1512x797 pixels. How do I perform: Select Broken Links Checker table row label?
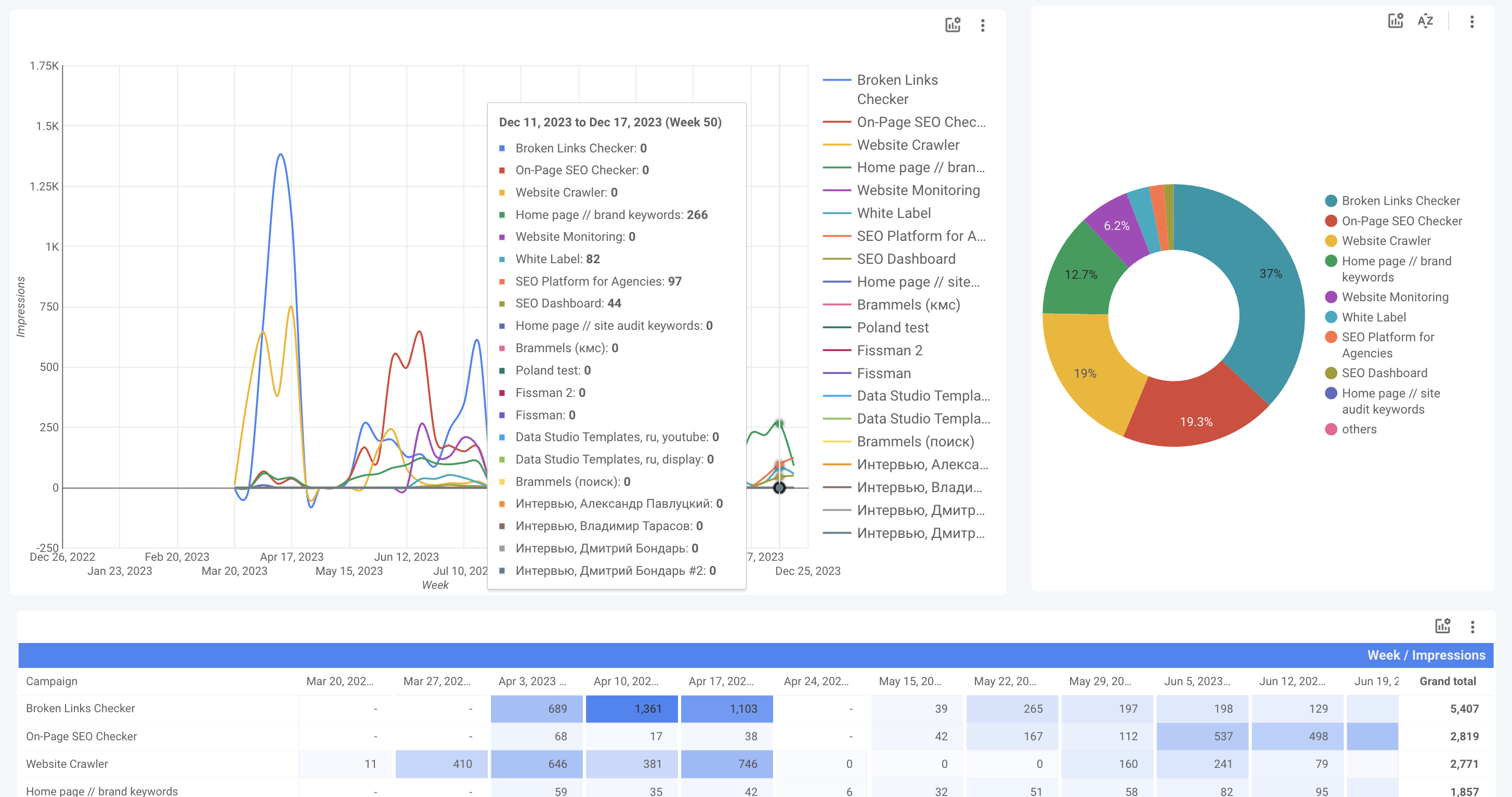[x=81, y=709]
